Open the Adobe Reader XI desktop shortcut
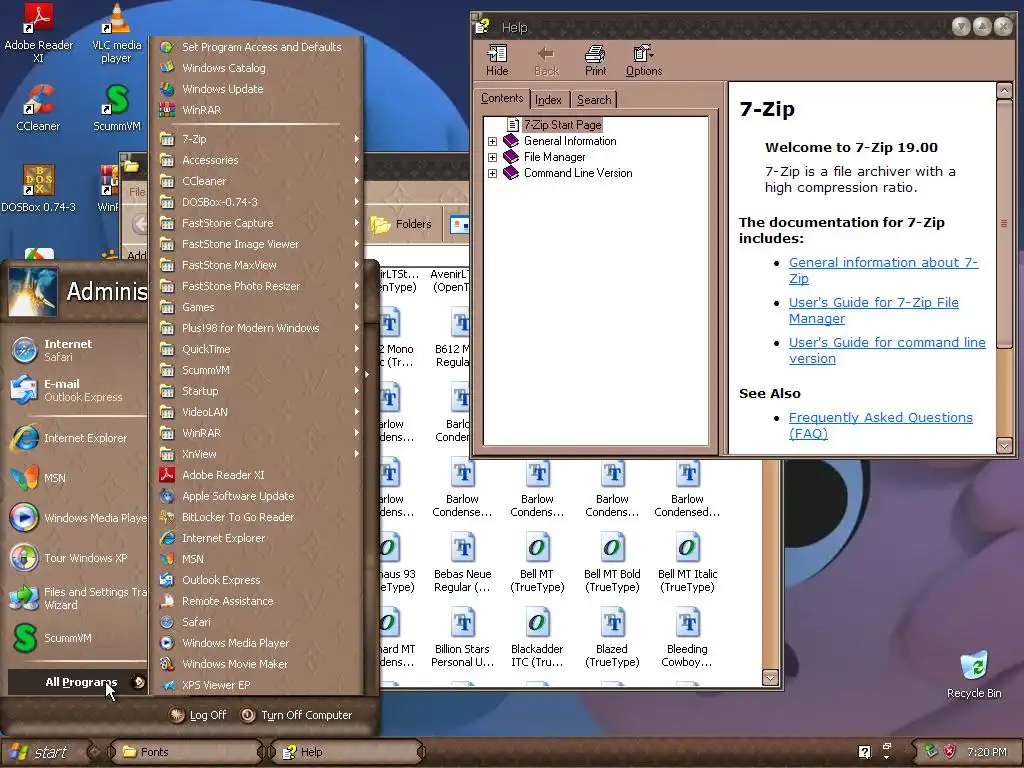Viewport: 1024px width, 768px height. coord(39,33)
